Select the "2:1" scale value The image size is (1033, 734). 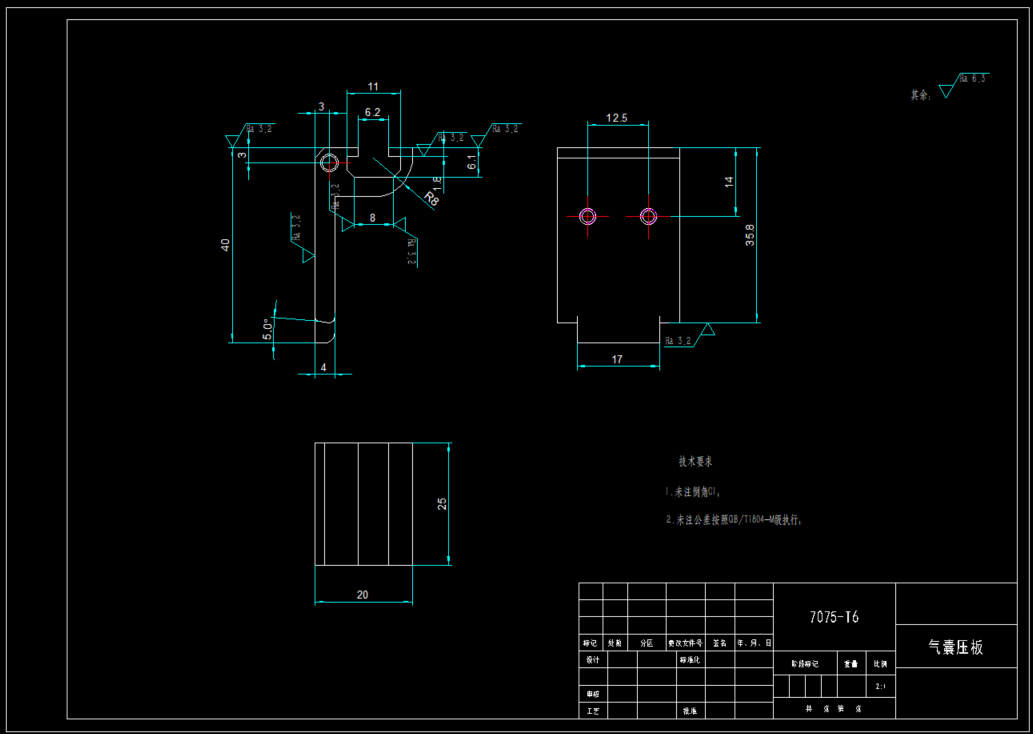coord(881,687)
